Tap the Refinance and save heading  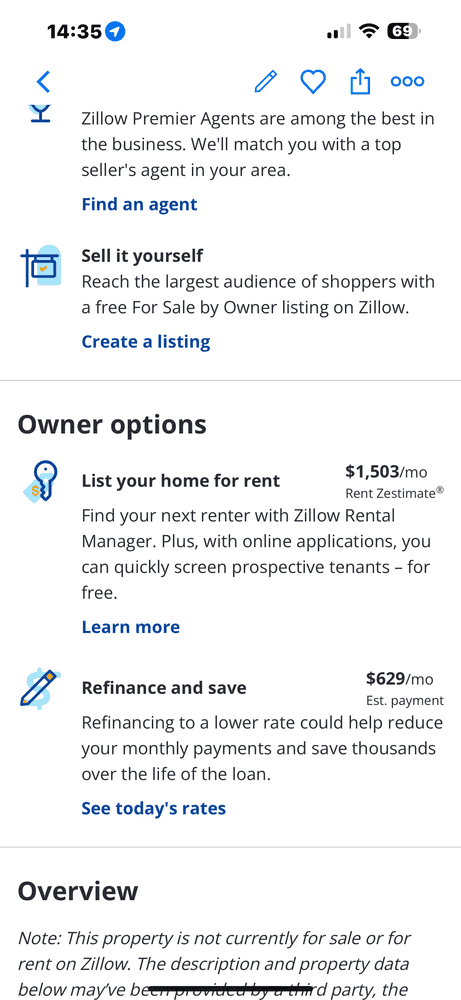[x=164, y=688]
